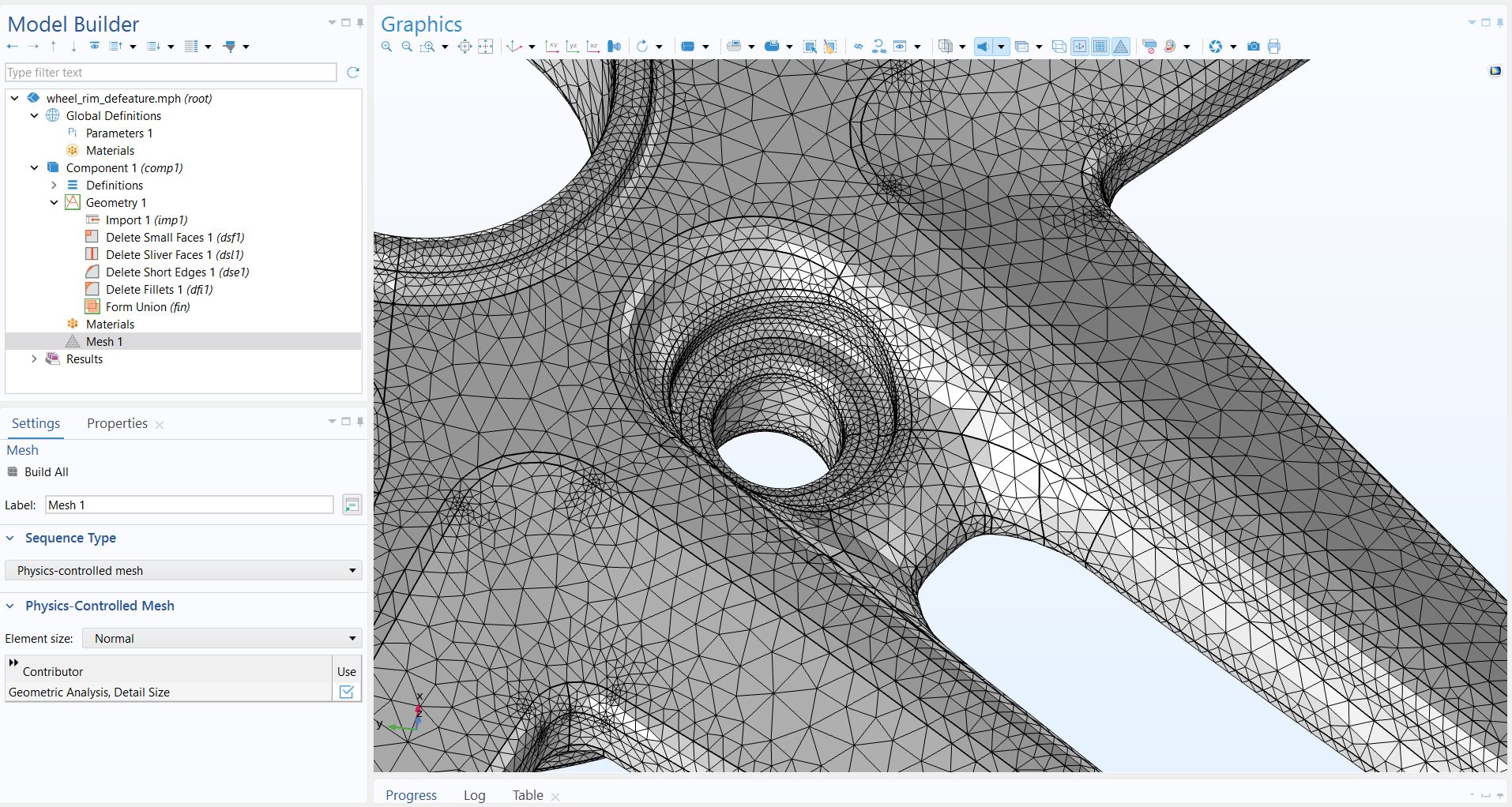Collapse the Global Definitions node

[34, 116]
